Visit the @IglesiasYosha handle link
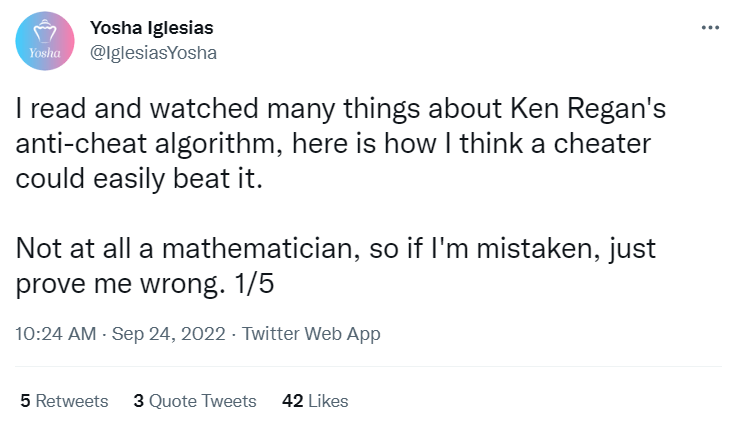The image size is (732, 425). click(x=153, y=53)
